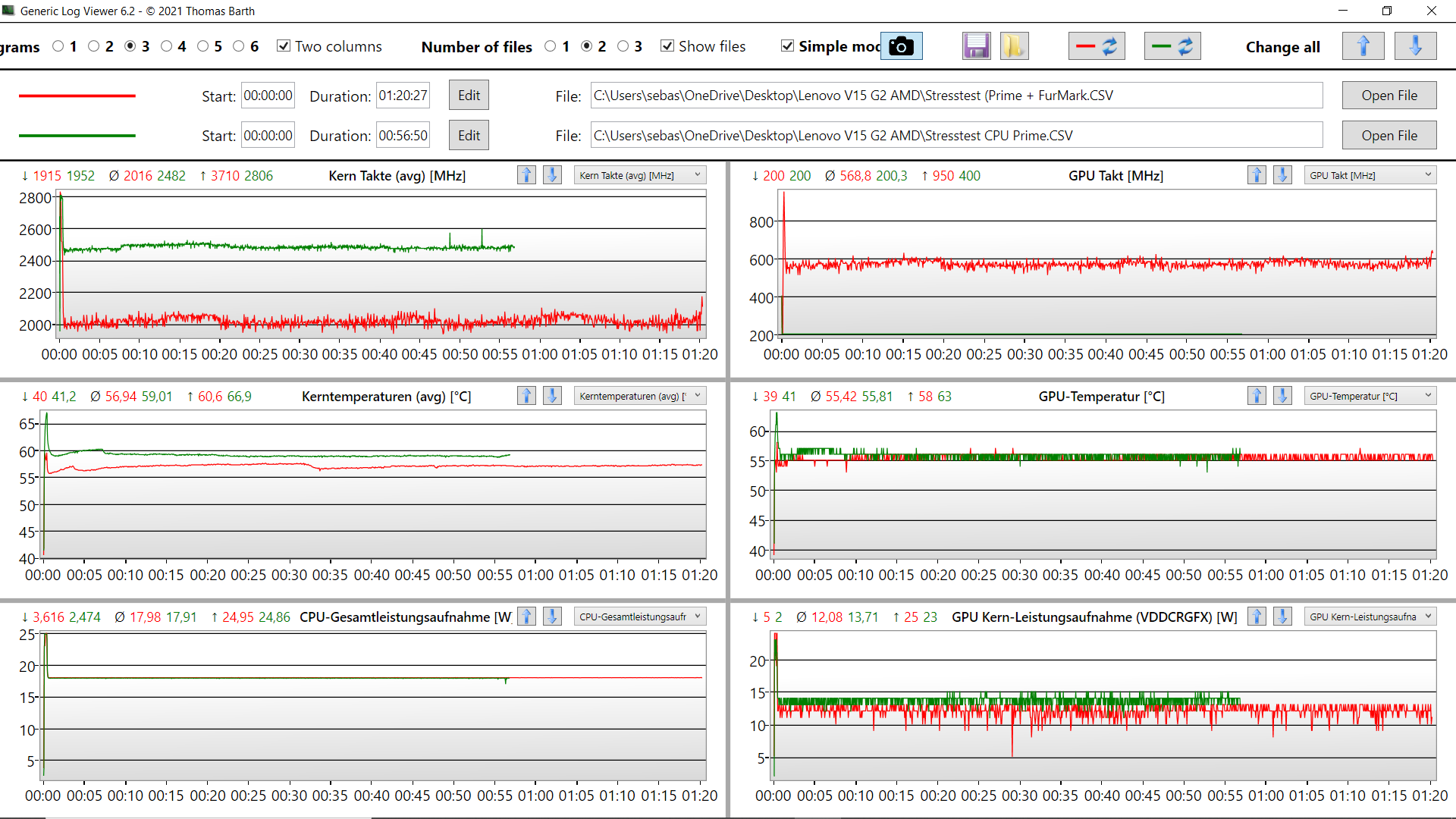1456x819 pixels.
Task: Select 6 diagrams radio button
Action: point(239,46)
